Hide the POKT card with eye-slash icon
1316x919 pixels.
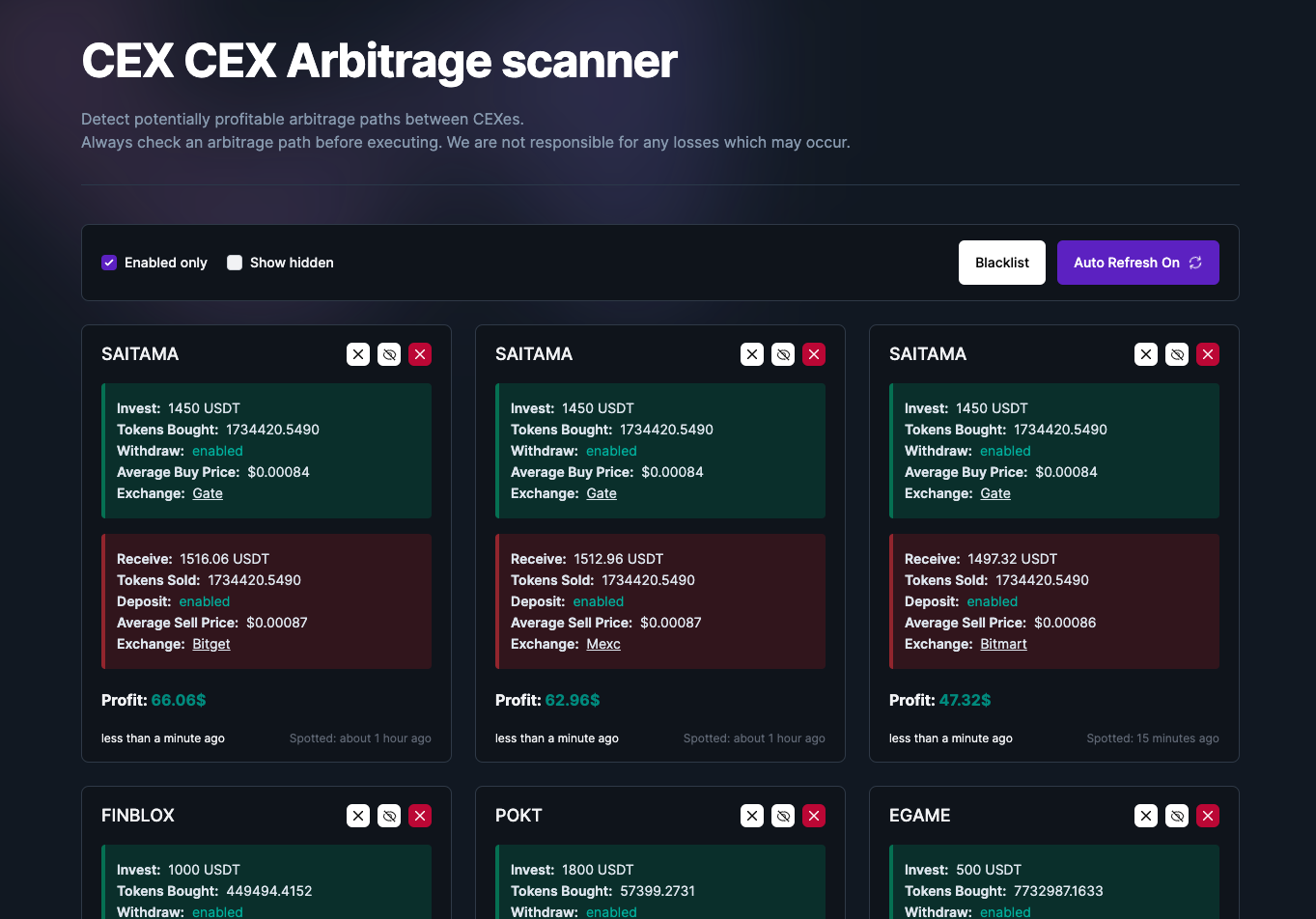click(x=783, y=816)
